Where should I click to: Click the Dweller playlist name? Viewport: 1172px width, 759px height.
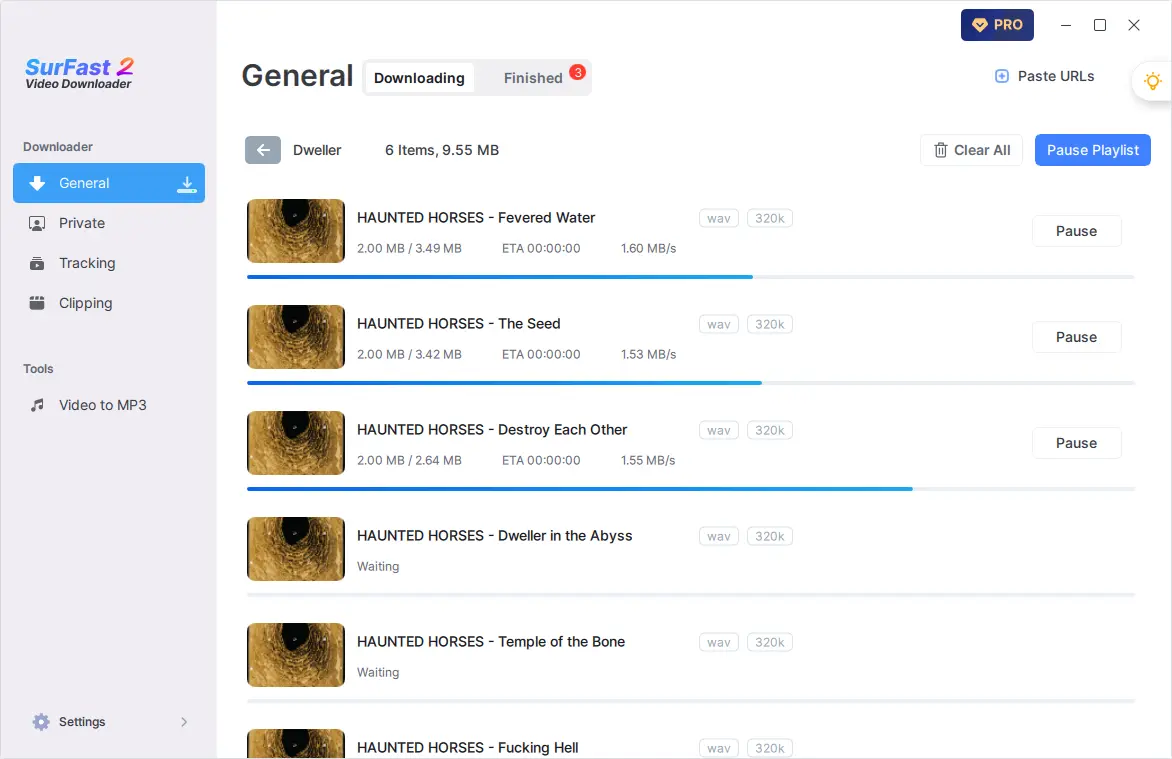[x=317, y=150]
